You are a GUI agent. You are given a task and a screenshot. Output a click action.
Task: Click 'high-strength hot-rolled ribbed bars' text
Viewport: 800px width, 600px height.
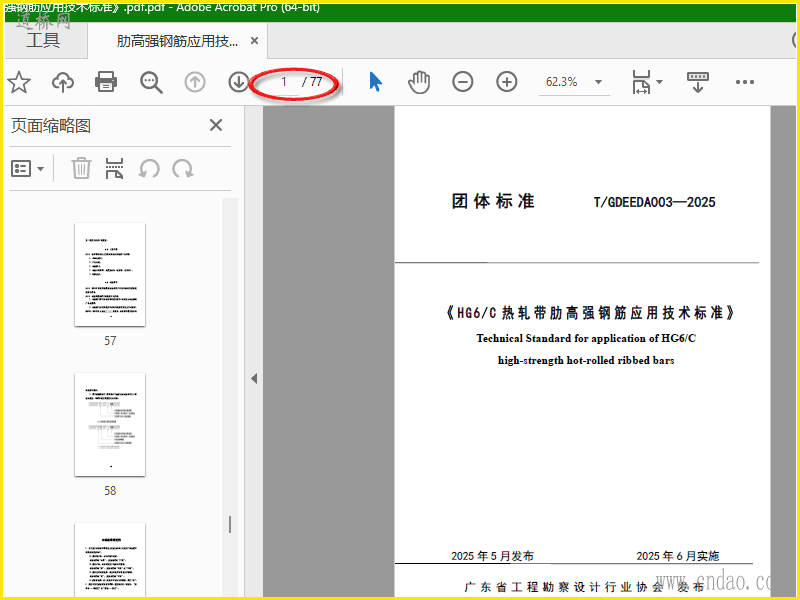tap(586, 360)
